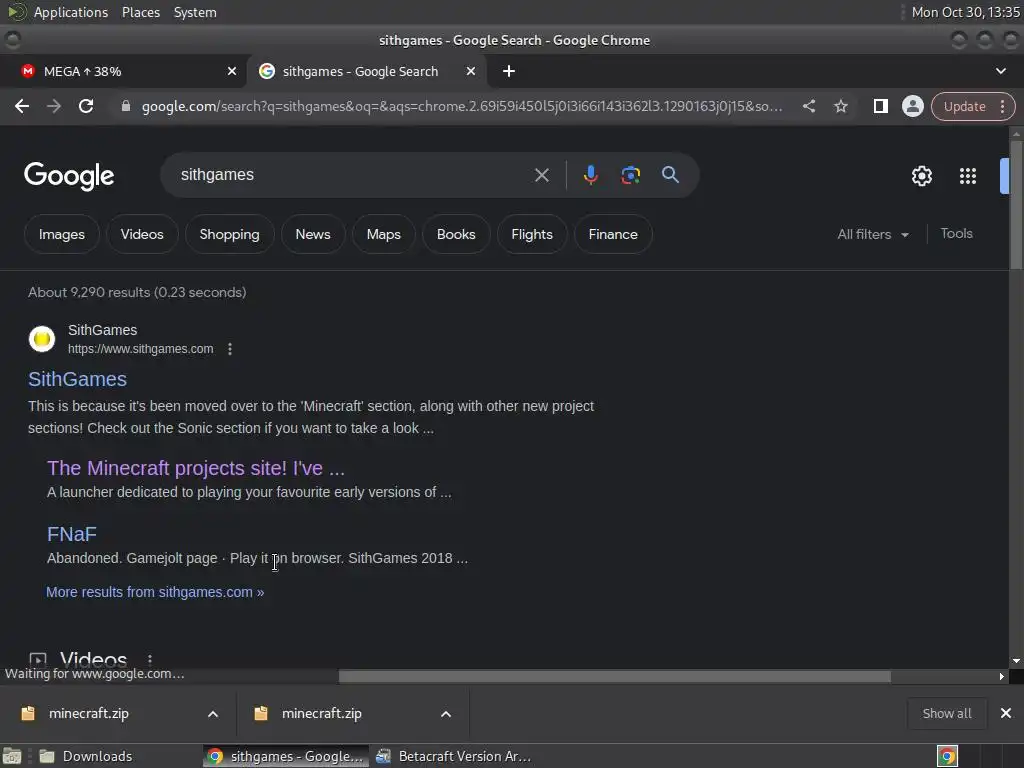Screen dimensions: 1024x768
Task: Open the SithGames result title link
Action: tap(77, 379)
